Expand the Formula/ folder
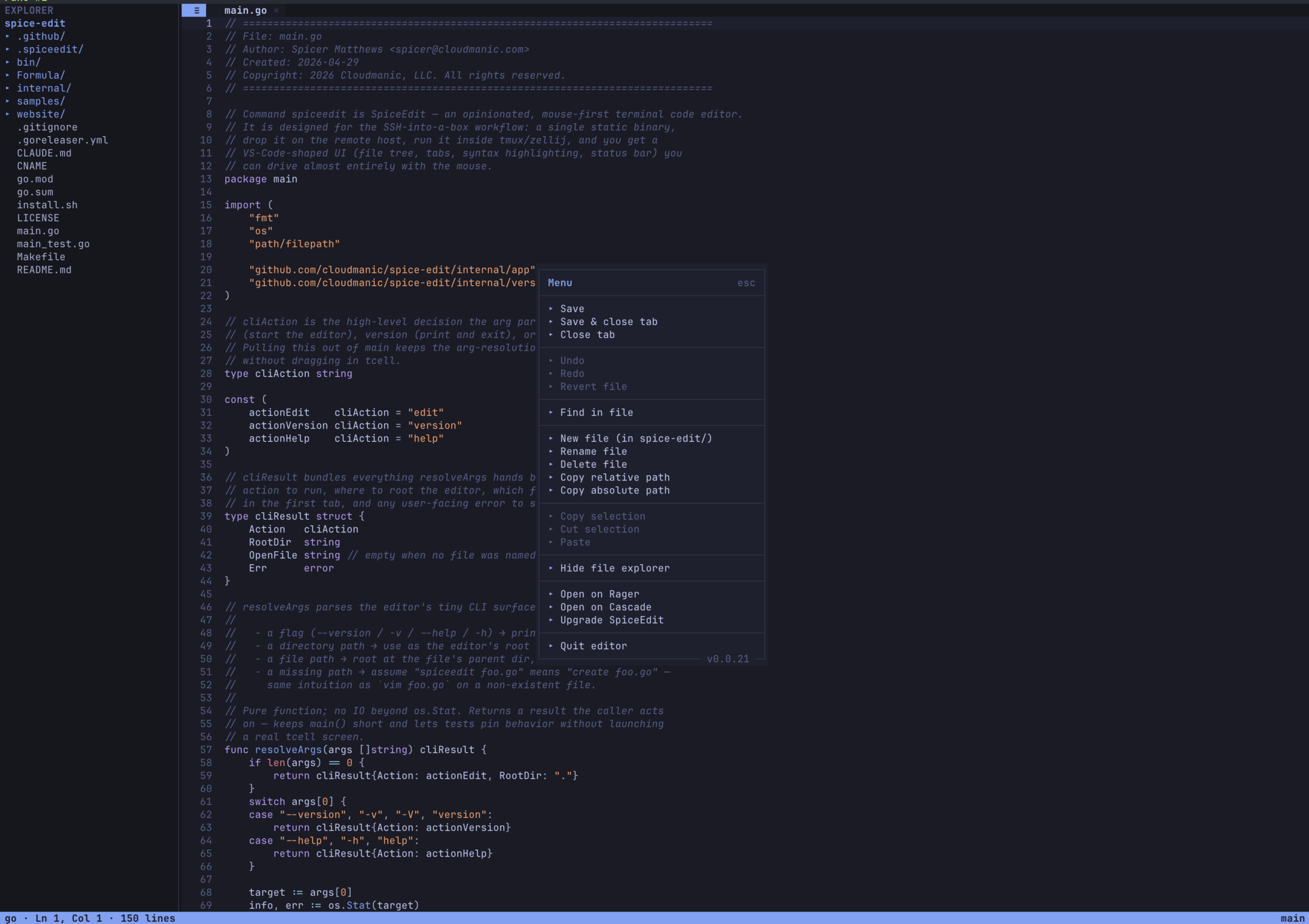Viewport: 1309px width, 924px height. (41, 75)
